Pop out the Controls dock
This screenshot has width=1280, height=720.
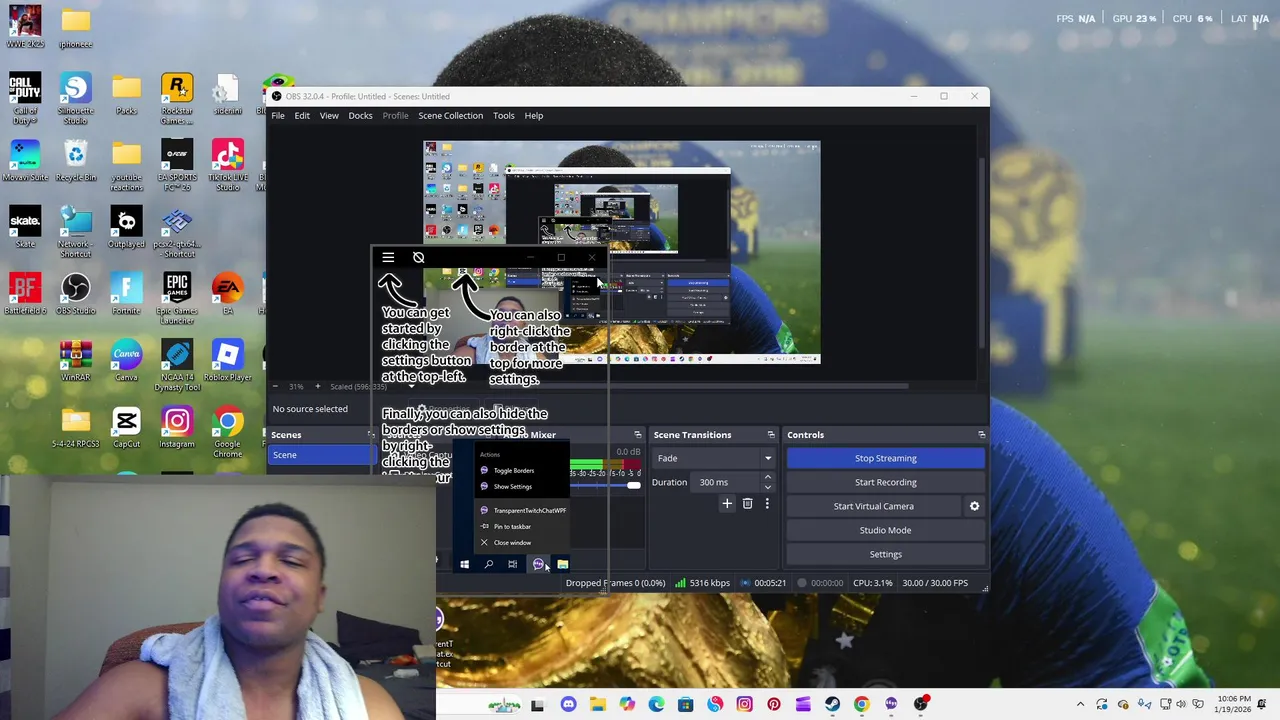(981, 435)
